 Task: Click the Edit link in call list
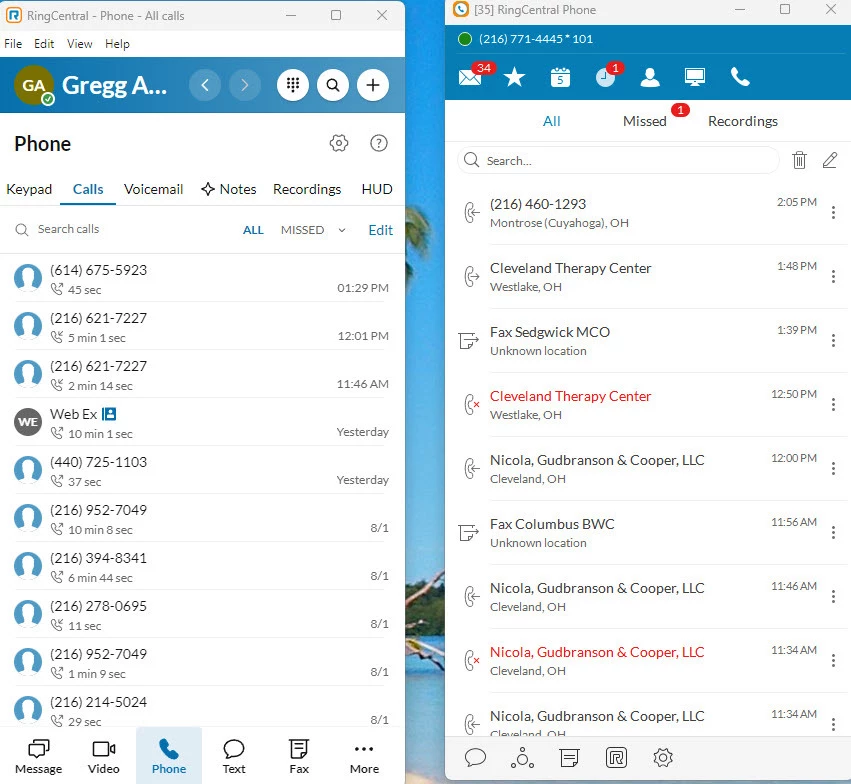pyautogui.click(x=380, y=230)
